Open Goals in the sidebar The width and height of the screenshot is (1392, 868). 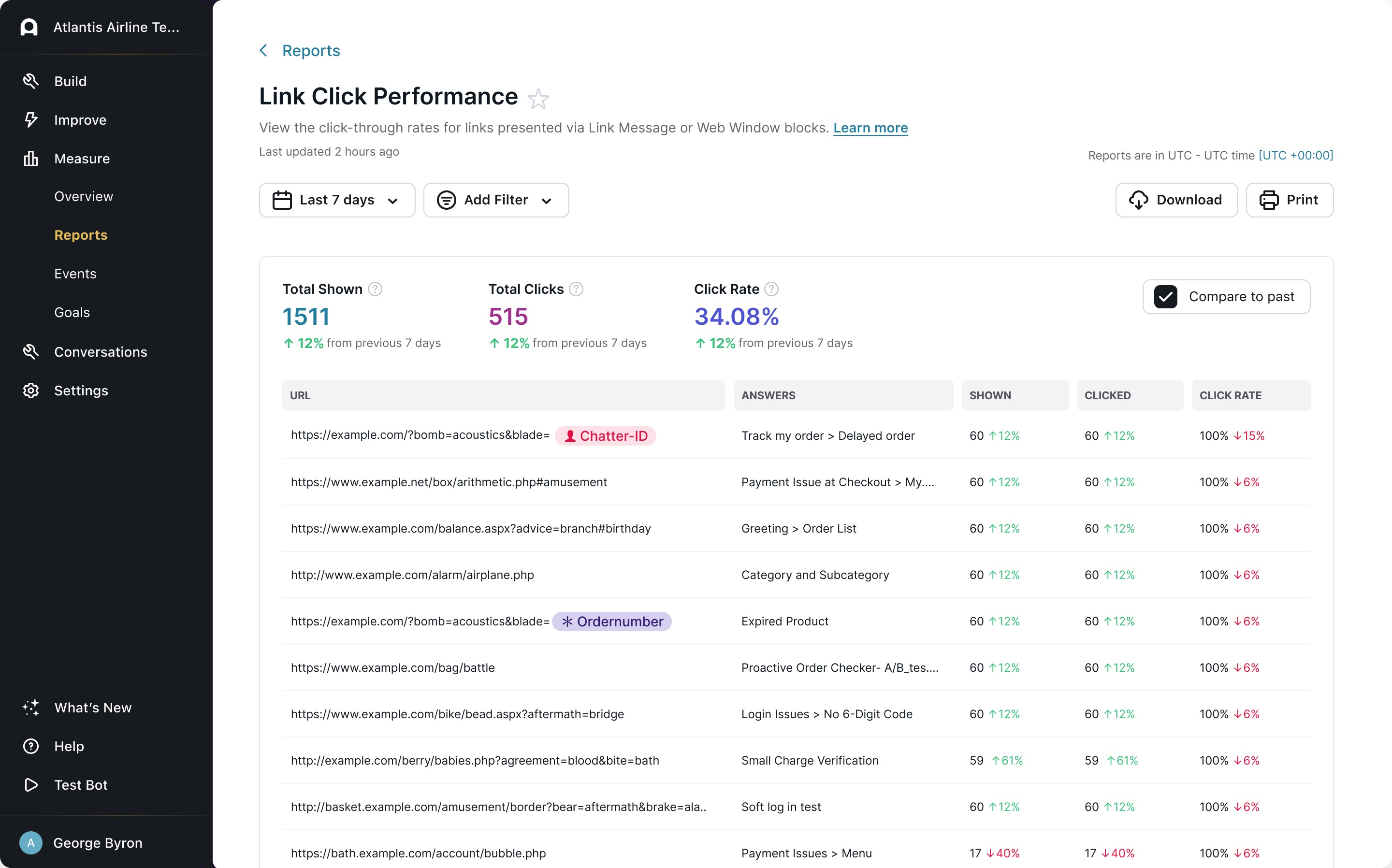click(72, 312)
